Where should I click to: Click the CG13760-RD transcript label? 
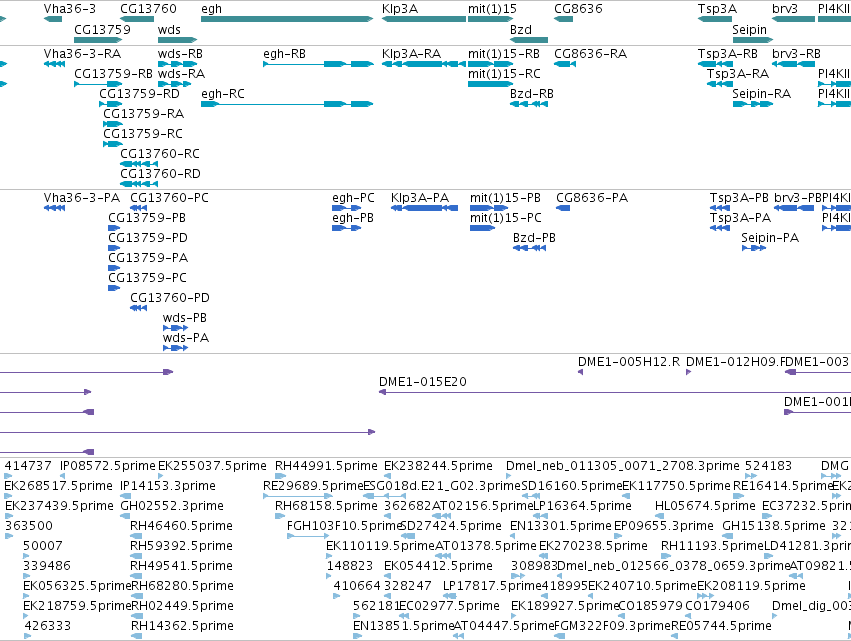click(160, 174)
